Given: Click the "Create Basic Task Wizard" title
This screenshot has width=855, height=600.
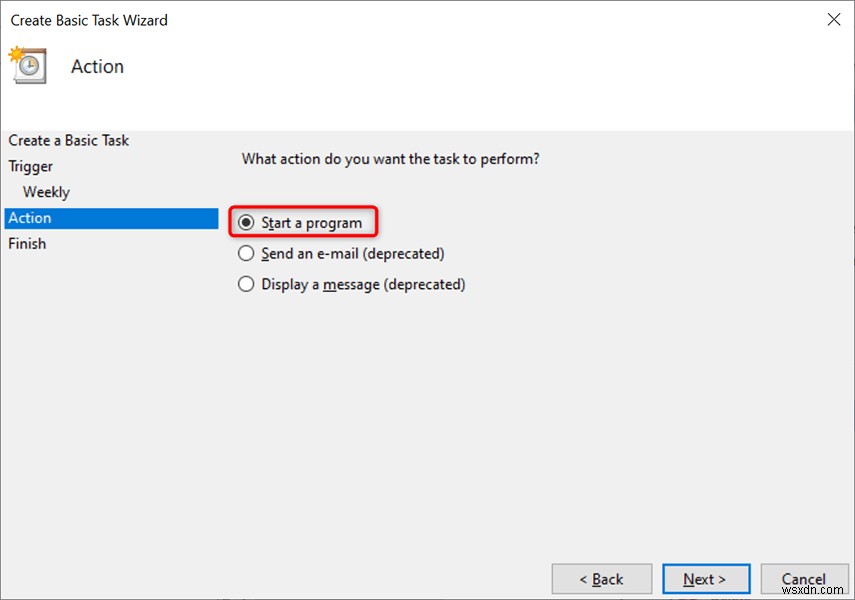Looking at the screenshot, I should (89, 19).
